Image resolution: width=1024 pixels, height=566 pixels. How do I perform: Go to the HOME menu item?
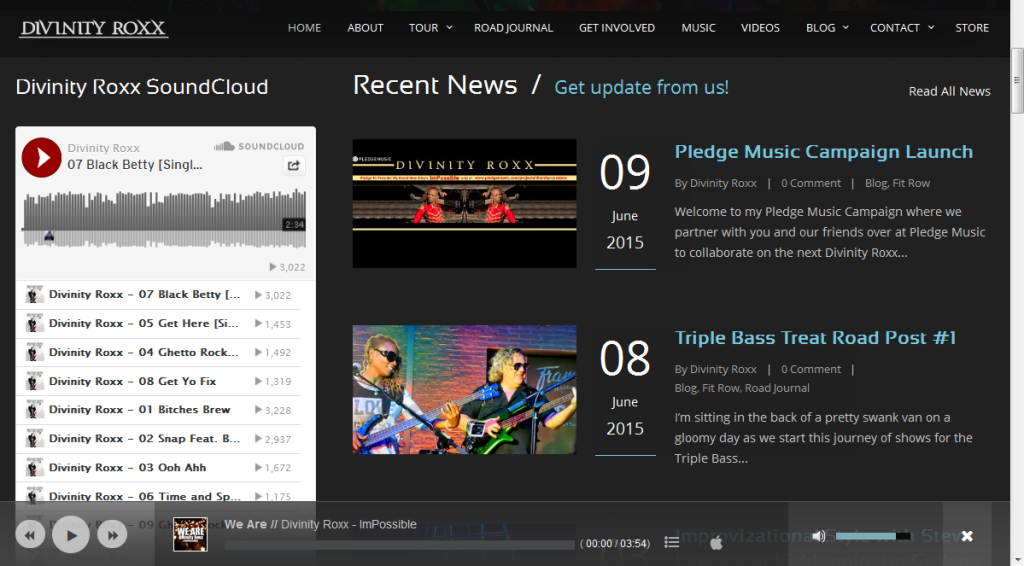pyautogui.click(x=304, y=27)
